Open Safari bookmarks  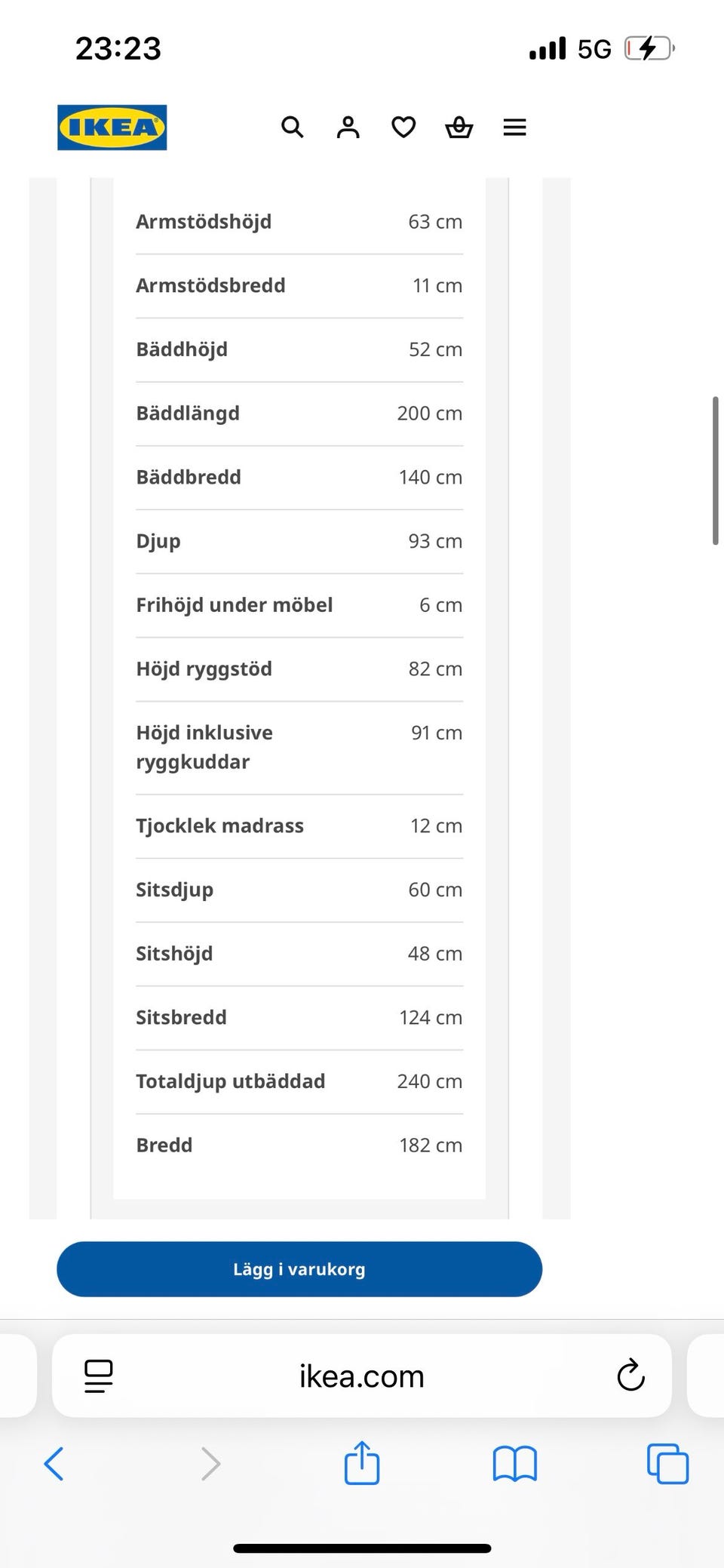[514, 1464]
